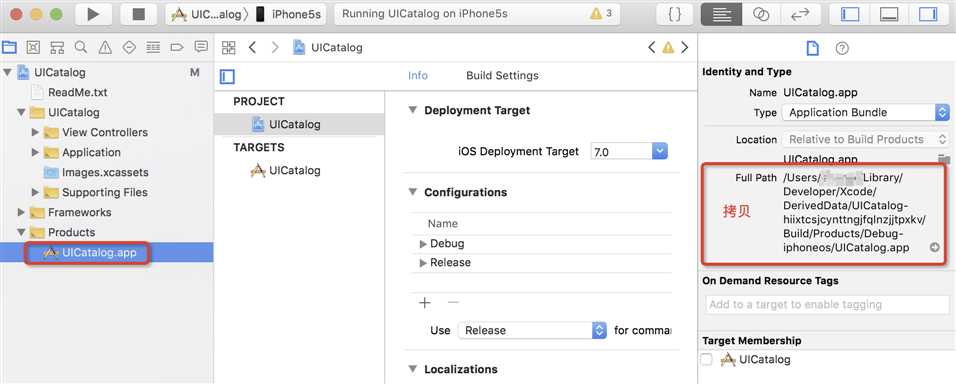Open the Report navigator speech bubble
The image size is (956, 384).
201,47
